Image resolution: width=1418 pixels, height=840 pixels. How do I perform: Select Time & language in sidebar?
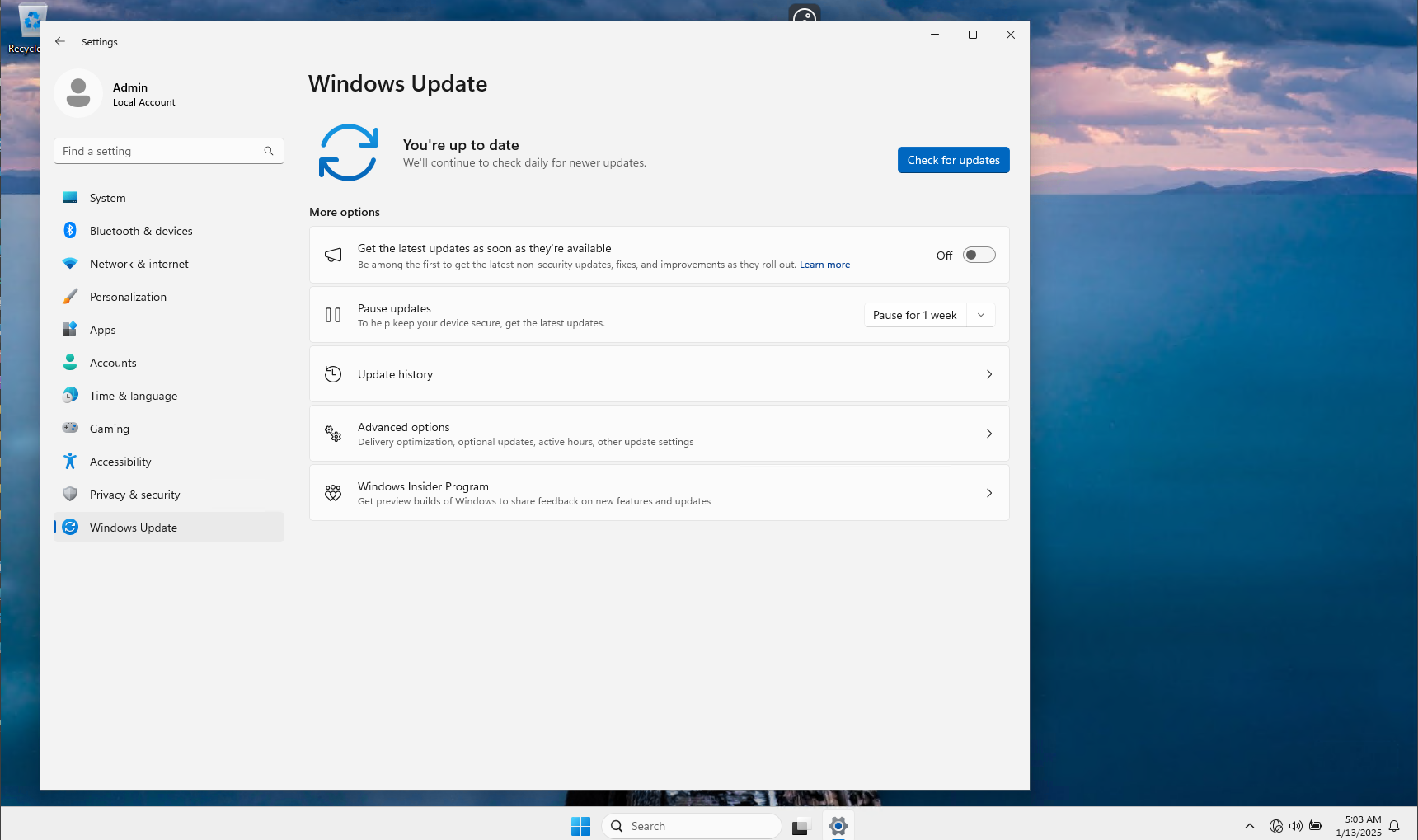coord(134,396)
